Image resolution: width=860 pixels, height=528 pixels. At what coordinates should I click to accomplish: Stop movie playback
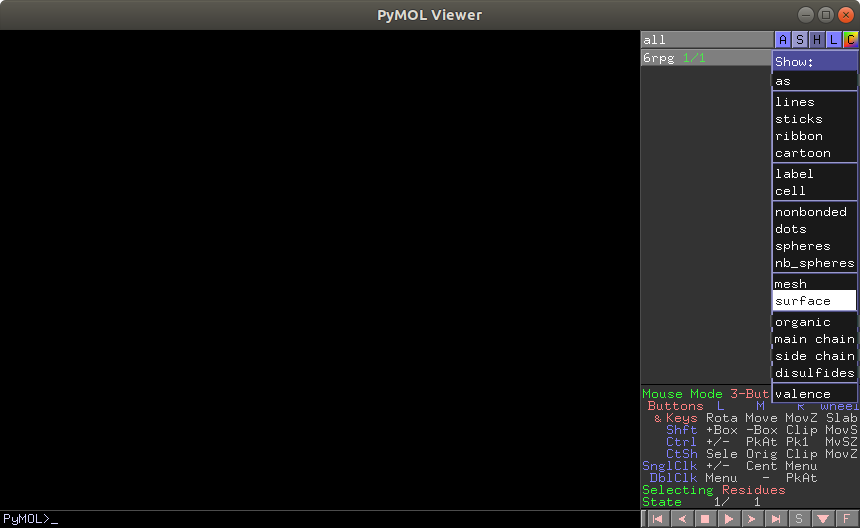(x=705, y=519)
